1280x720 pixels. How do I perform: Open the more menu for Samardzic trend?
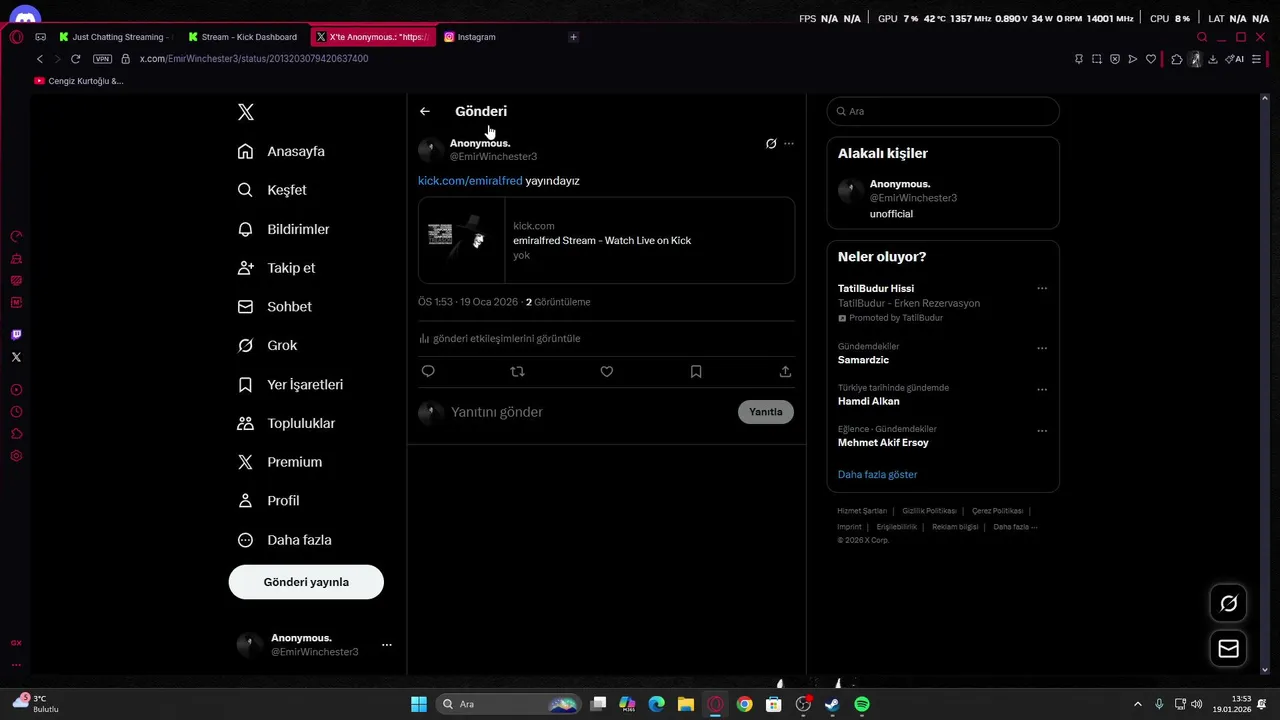coord(1042,348)
